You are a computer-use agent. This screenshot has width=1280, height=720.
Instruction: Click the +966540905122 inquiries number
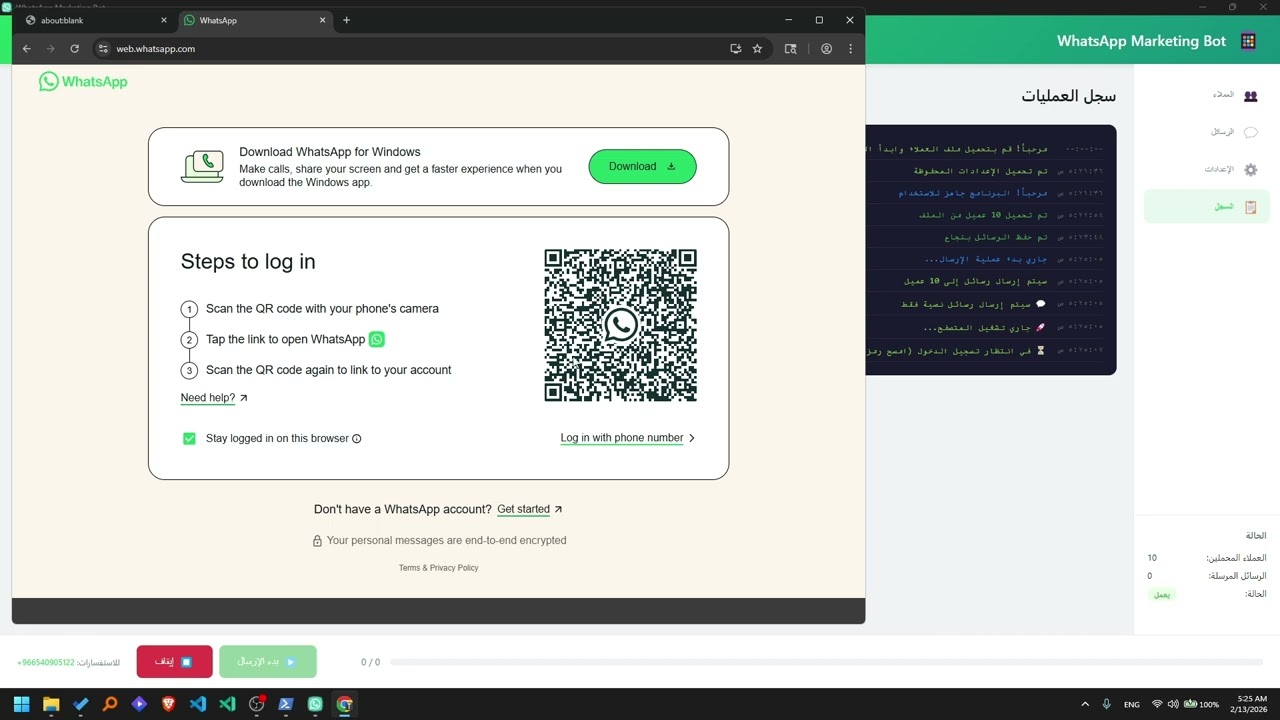click(46, 663)
